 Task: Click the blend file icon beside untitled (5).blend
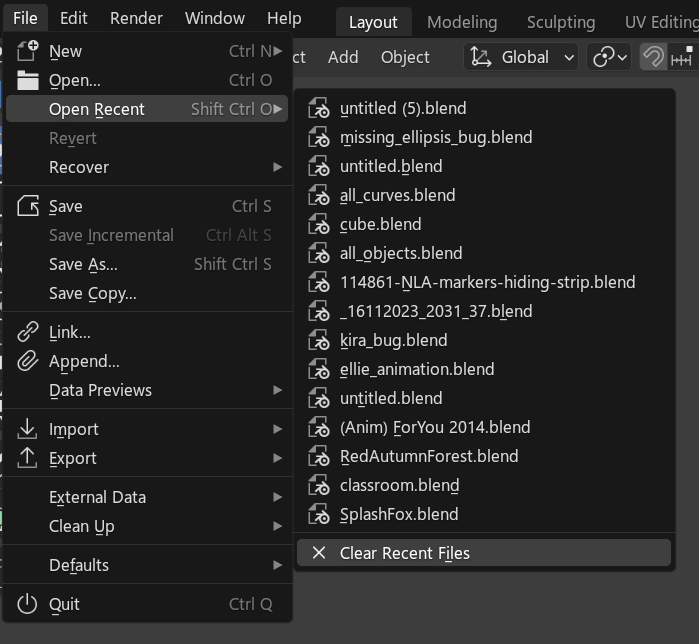point(319,108)
